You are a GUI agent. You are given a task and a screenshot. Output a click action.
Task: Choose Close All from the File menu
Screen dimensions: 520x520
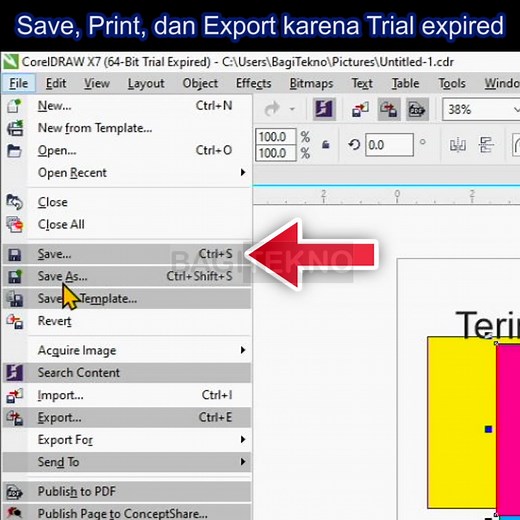(127, 225)
